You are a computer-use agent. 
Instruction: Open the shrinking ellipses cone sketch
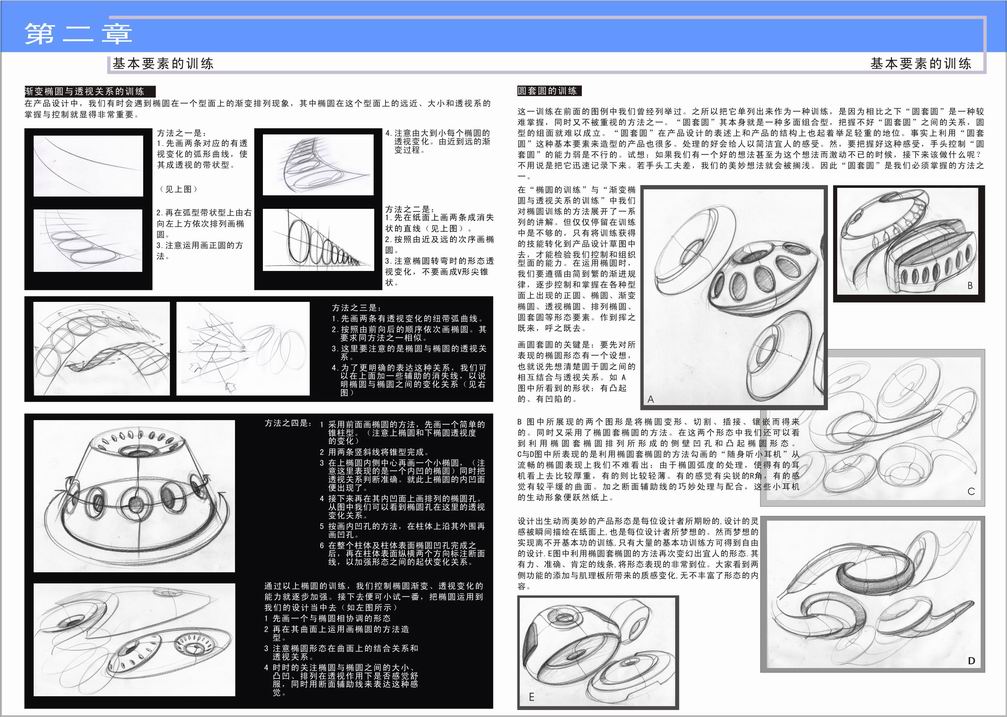click(319, 240)
